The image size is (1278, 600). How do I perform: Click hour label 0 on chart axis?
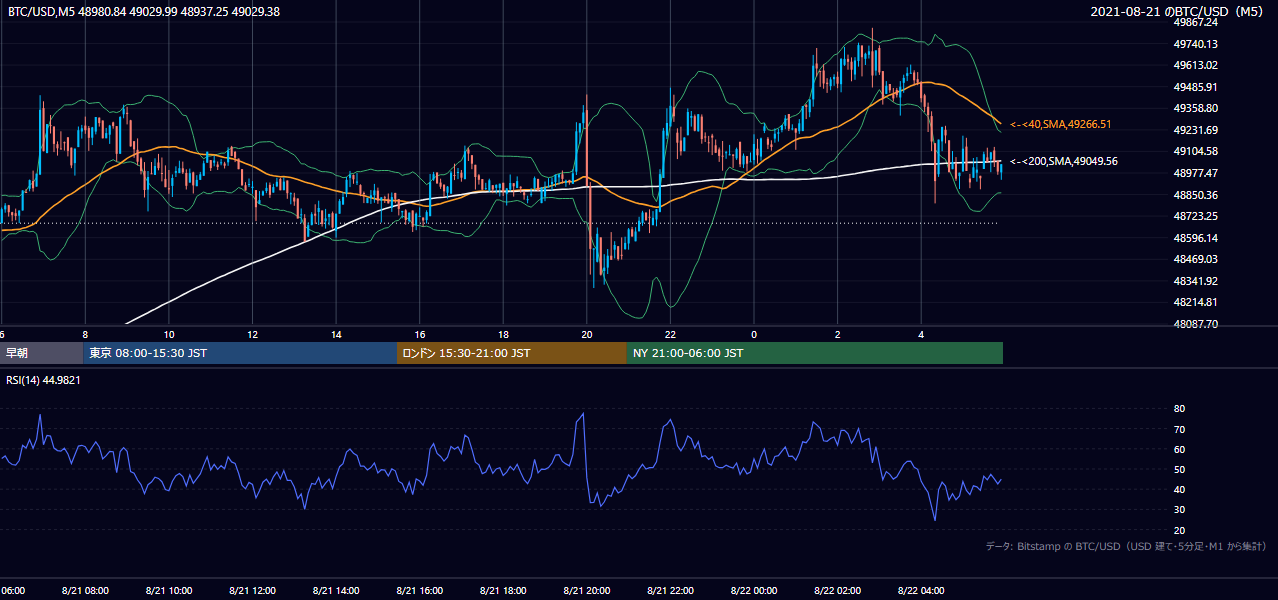[754, 334]
